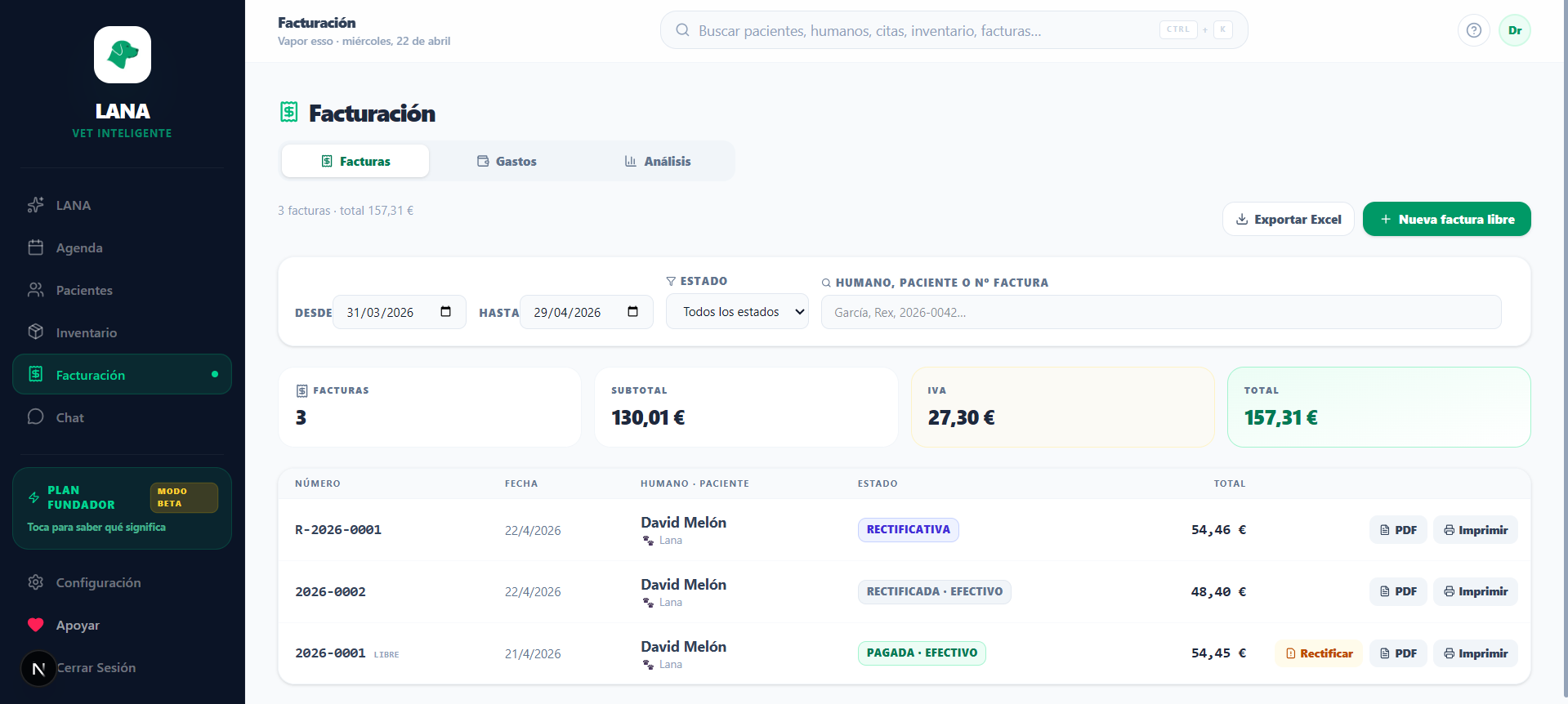The height and width of the screenshot is (704, 1568).
Task: Click the LANA dog logo icon
Action: tap(123, 55)
